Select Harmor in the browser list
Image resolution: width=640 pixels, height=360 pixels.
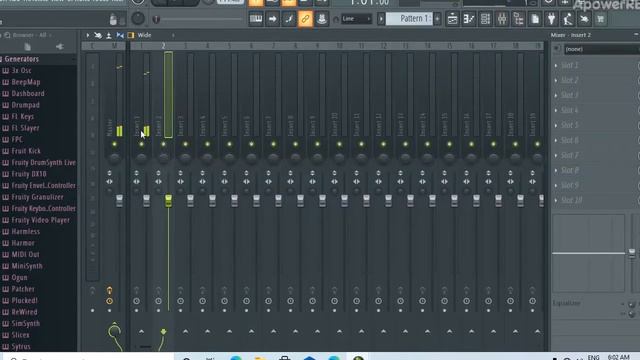click(x=23, y=243)
